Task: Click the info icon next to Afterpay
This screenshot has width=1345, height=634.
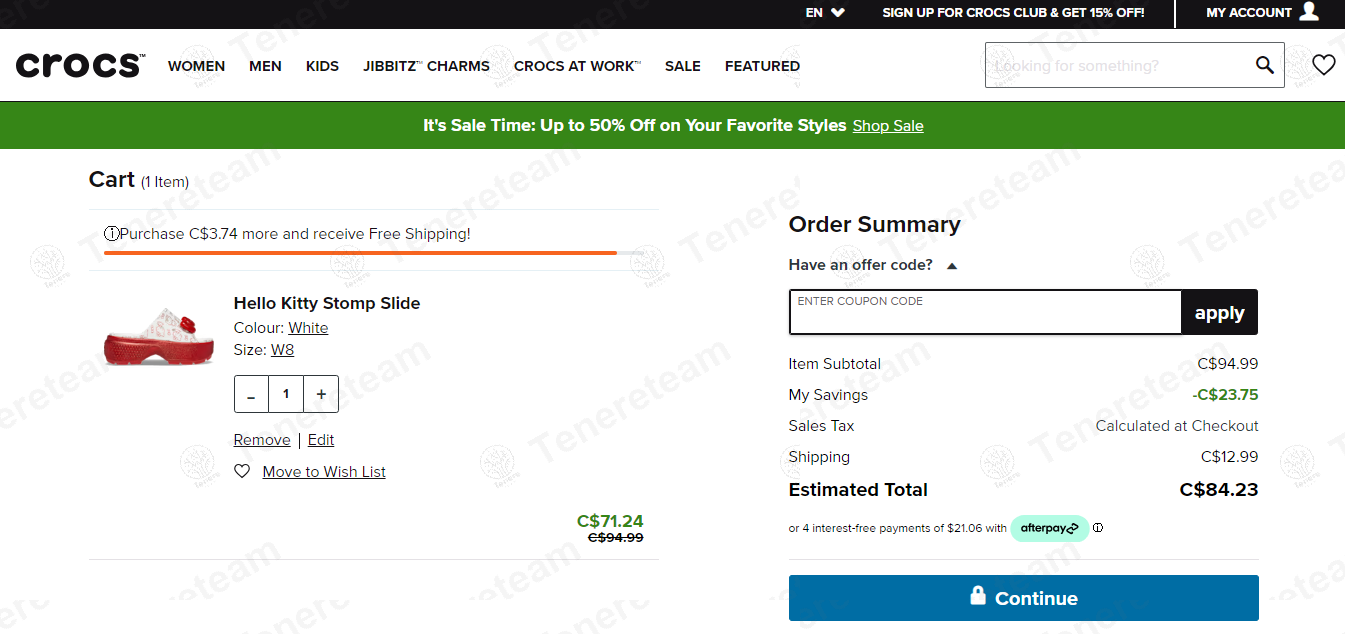Action: (1097, 528)
